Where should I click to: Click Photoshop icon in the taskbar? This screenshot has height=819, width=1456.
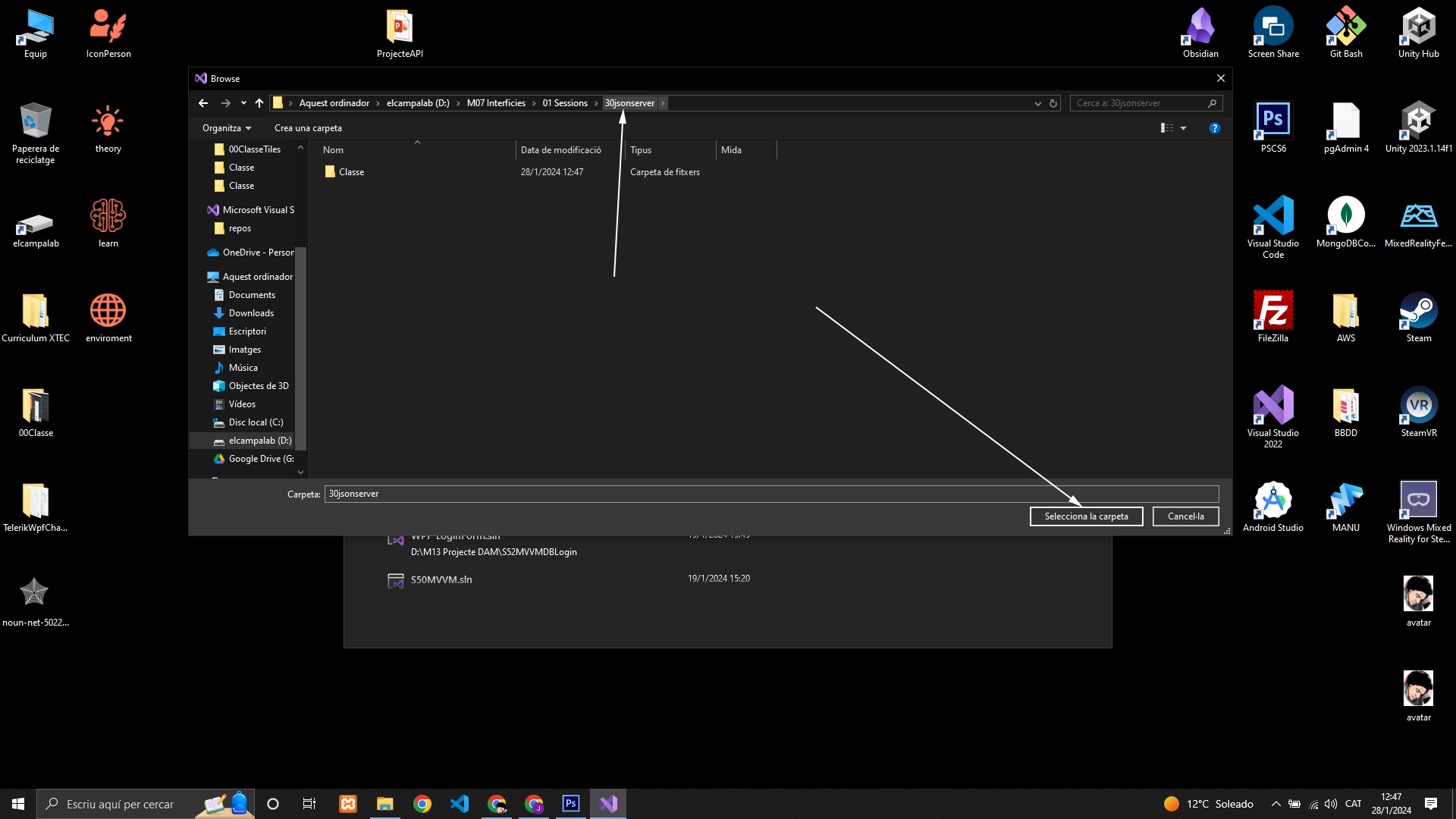click(570, 804)
